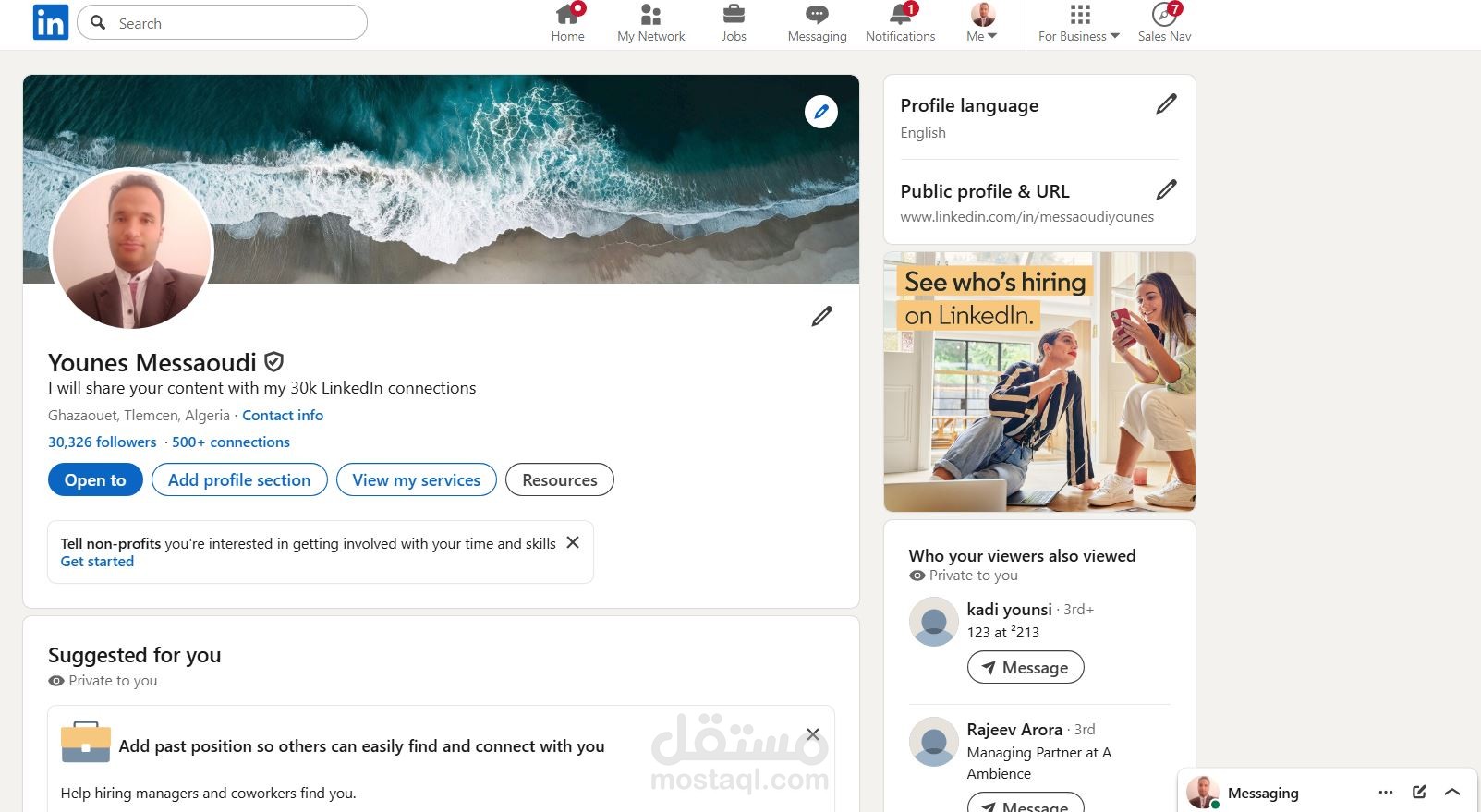1481x812 pixels.
Task: Open the Resources button
Action: pyautogui.click(x=560, y=479)
